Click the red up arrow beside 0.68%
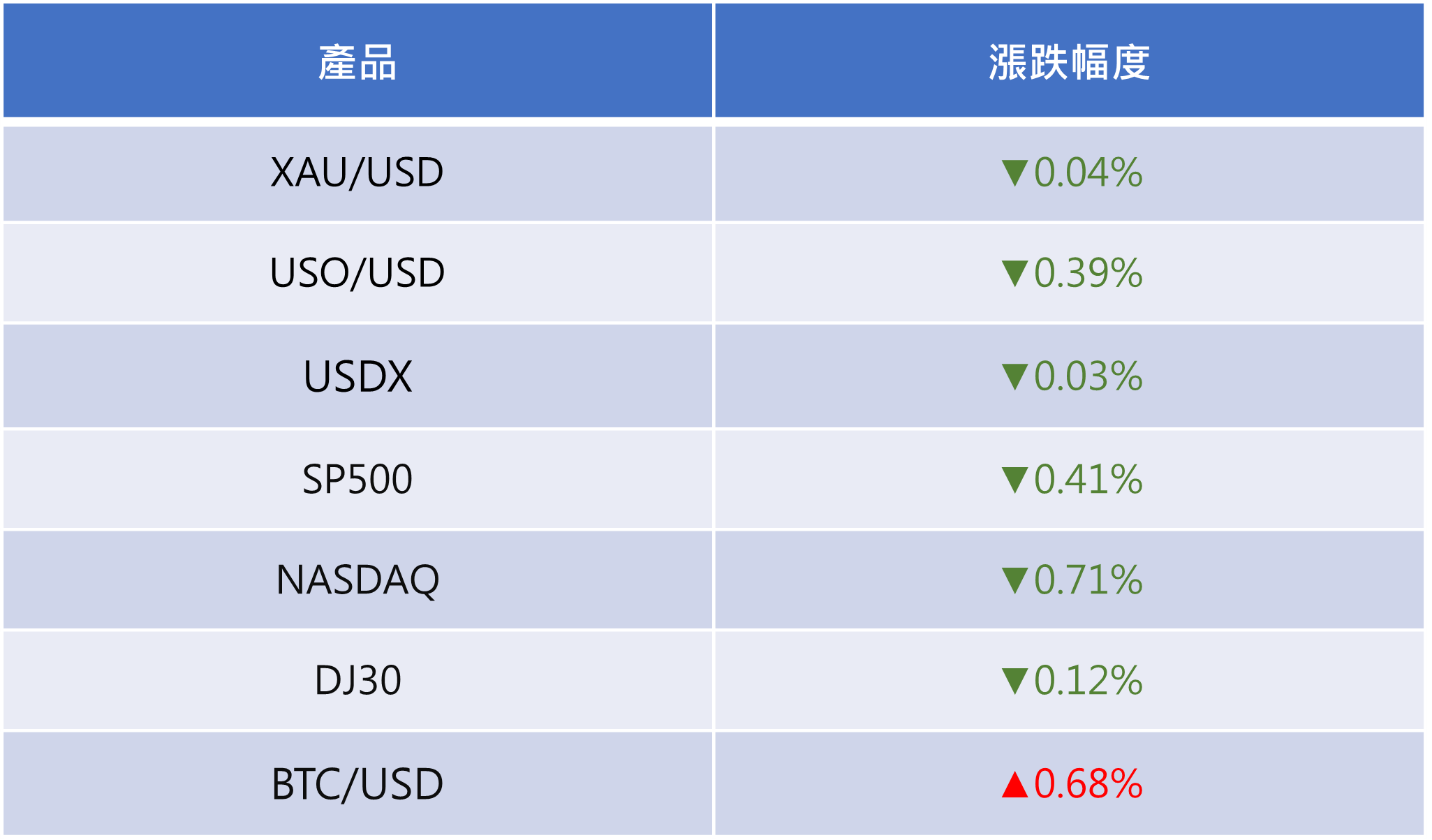The image size is (1432, 840). click(x=1014, y=783)
